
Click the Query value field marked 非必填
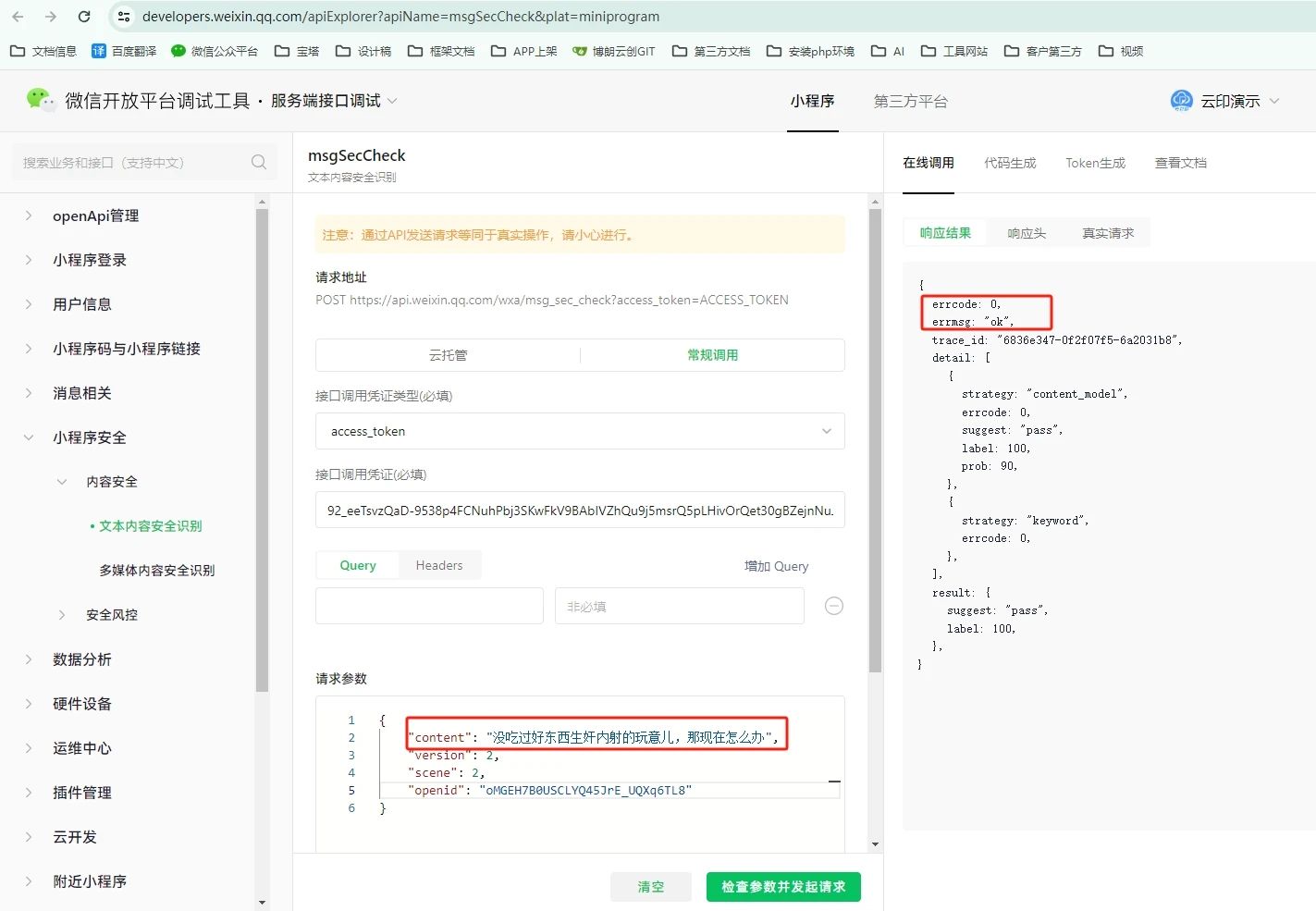[679, 606]
